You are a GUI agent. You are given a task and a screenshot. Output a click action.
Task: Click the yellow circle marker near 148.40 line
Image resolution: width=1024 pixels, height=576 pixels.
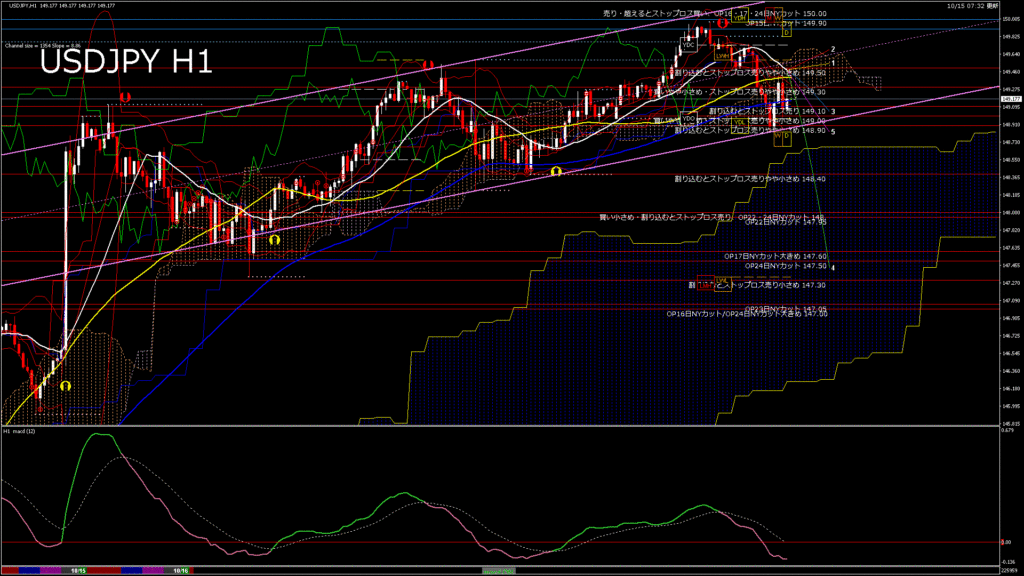point(556,171)
